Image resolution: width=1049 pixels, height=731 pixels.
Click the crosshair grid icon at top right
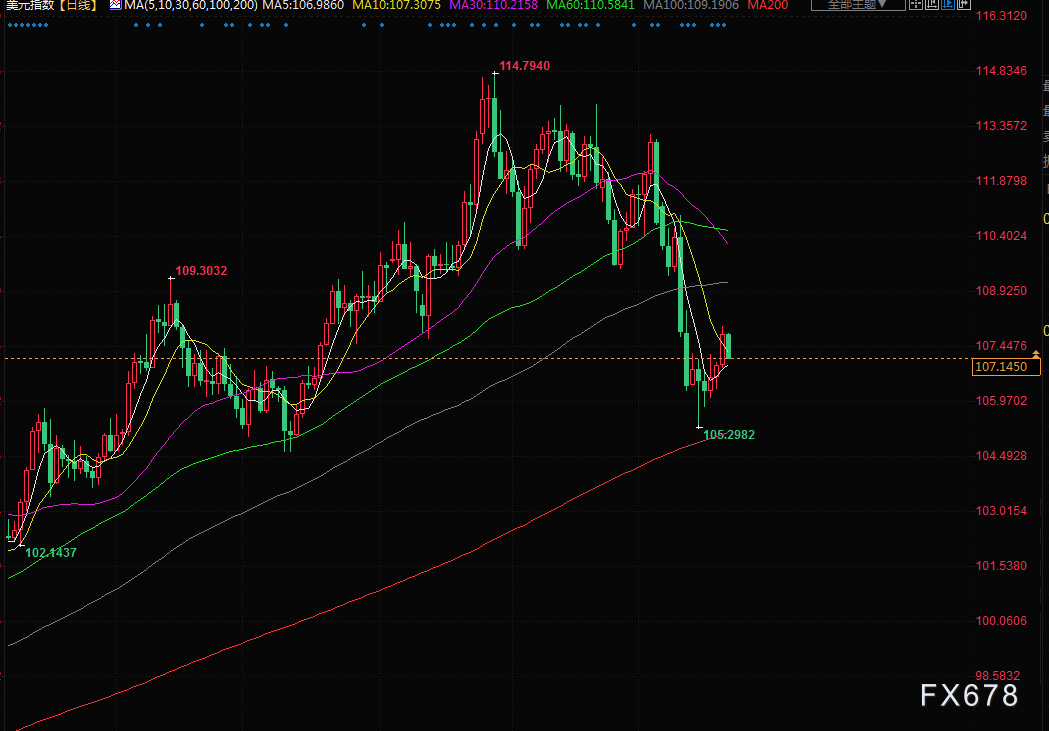tap(915, 5)
